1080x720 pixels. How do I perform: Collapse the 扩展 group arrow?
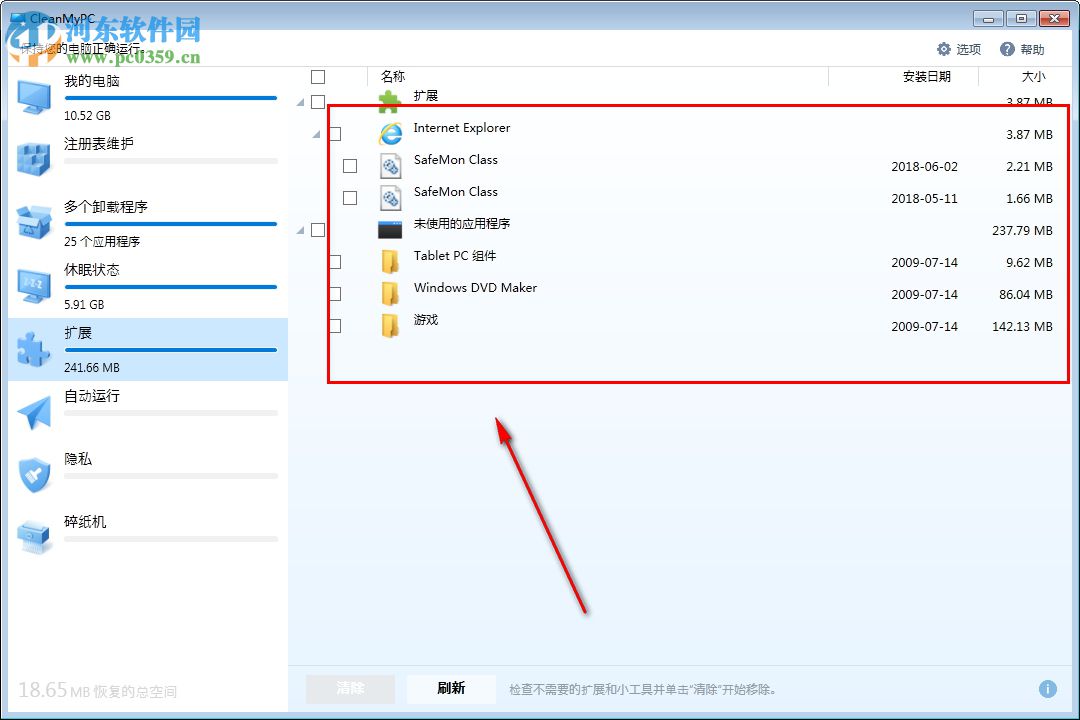pos(300,101)
